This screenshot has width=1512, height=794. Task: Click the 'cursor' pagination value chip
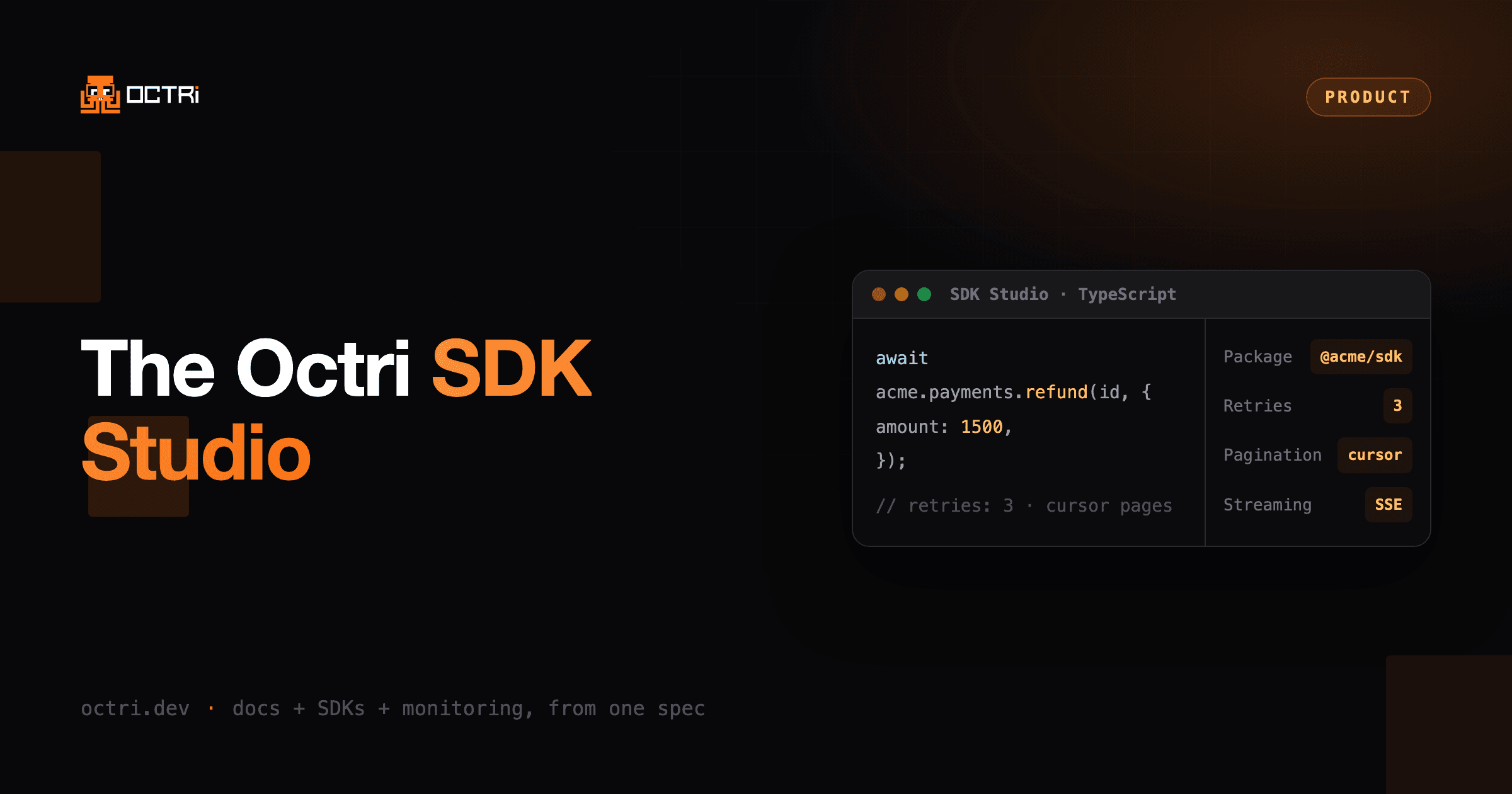1375,455
